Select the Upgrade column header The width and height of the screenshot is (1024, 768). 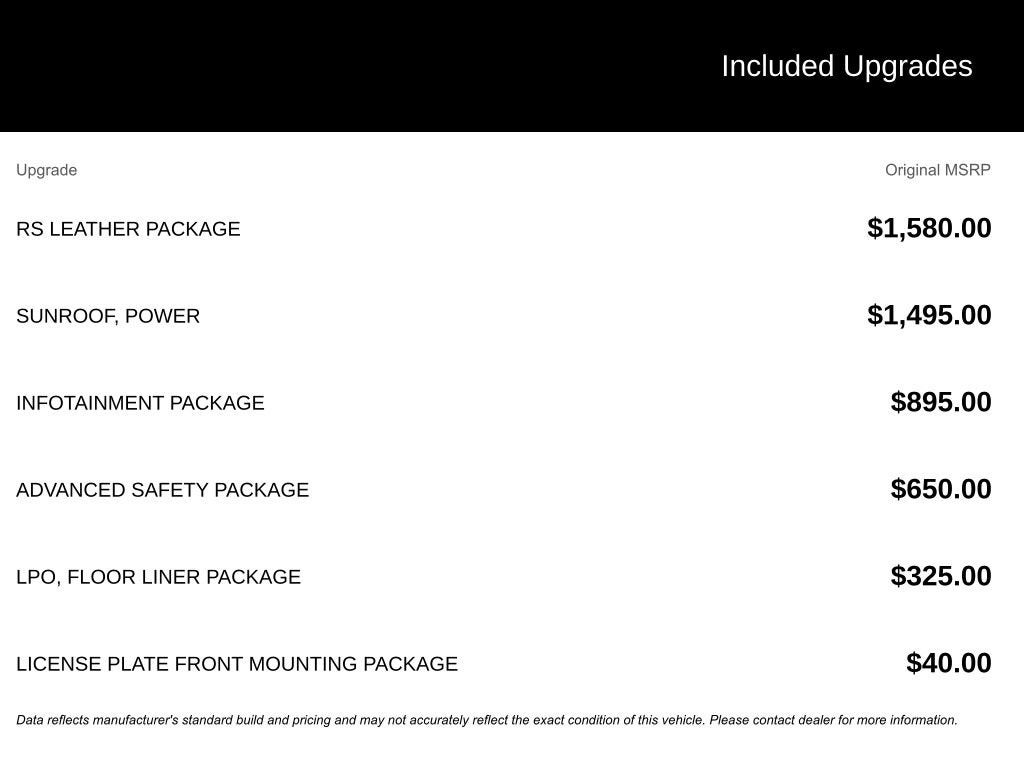(46, 170)
